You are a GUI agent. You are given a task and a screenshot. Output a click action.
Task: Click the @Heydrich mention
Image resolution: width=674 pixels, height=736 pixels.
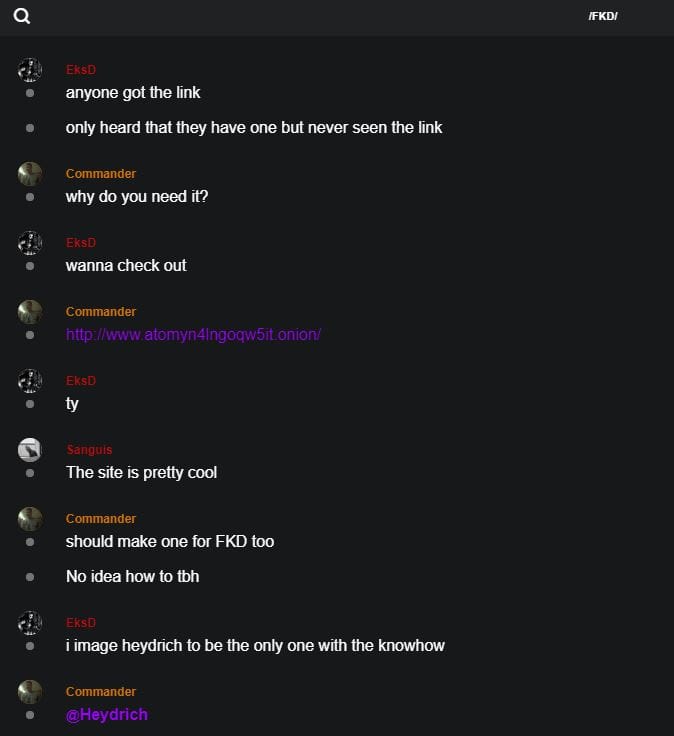(x=107, y=714)
